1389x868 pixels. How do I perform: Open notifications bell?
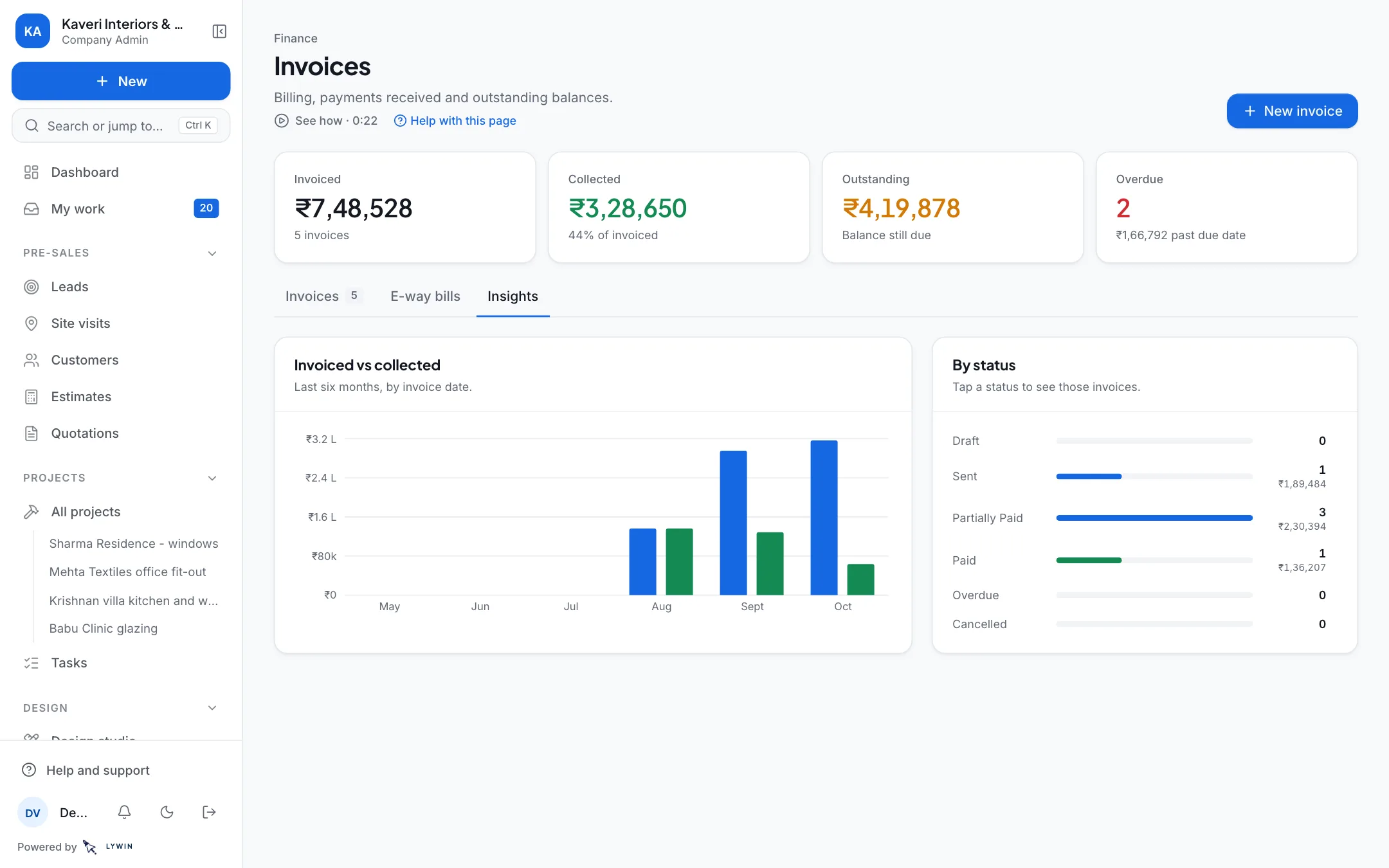(x=125, y=812)
